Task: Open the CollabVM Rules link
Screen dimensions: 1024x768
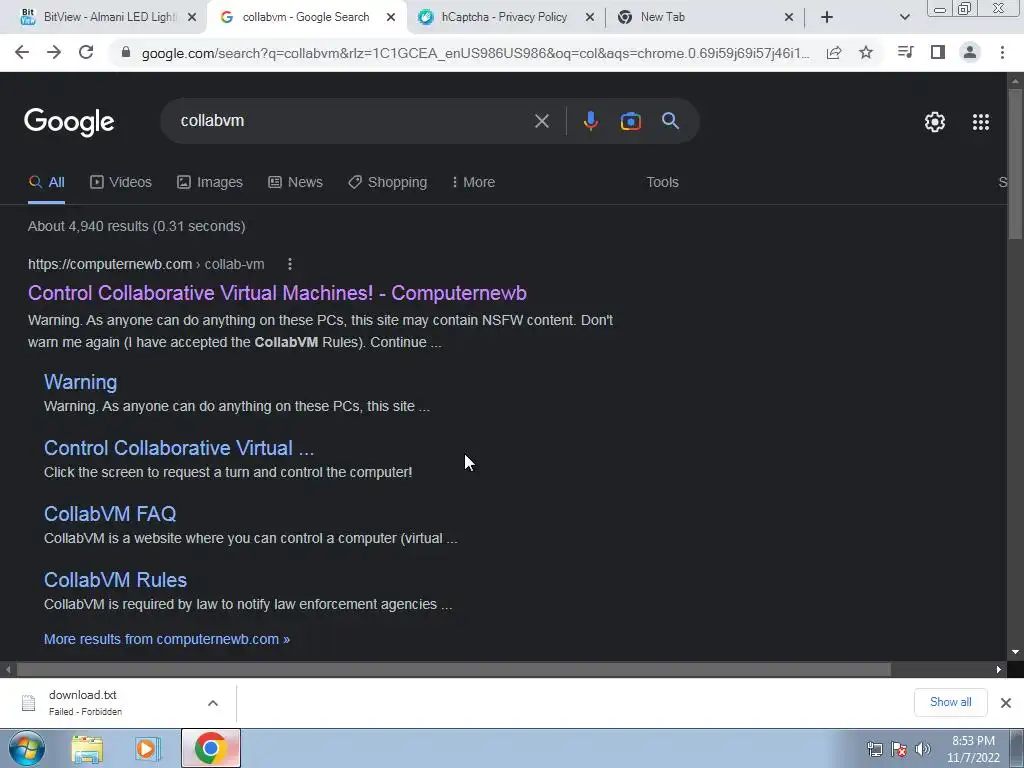Action: (x=115, y=580)
